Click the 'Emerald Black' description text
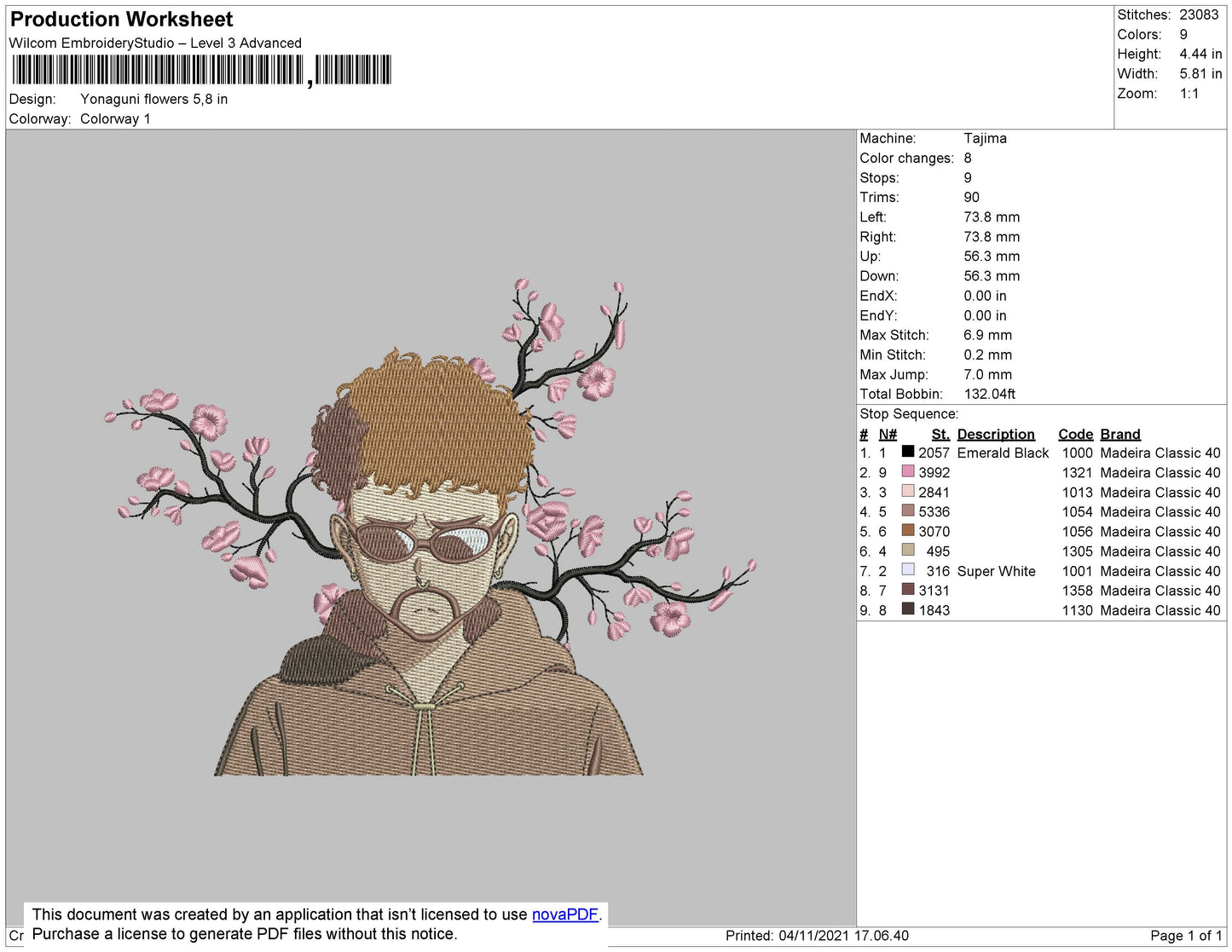Screen dimensions: 1232x952 click(x=1003, y=453)
